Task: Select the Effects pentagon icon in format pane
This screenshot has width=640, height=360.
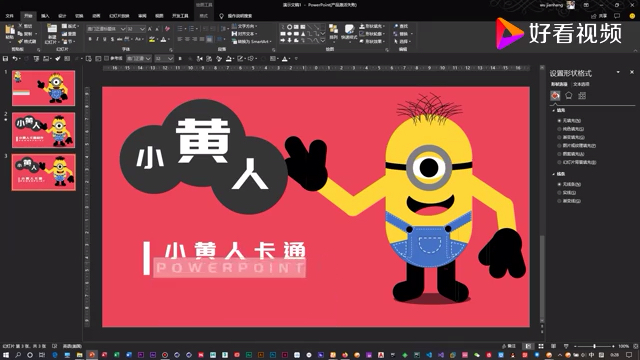Action: coord(569,96)
